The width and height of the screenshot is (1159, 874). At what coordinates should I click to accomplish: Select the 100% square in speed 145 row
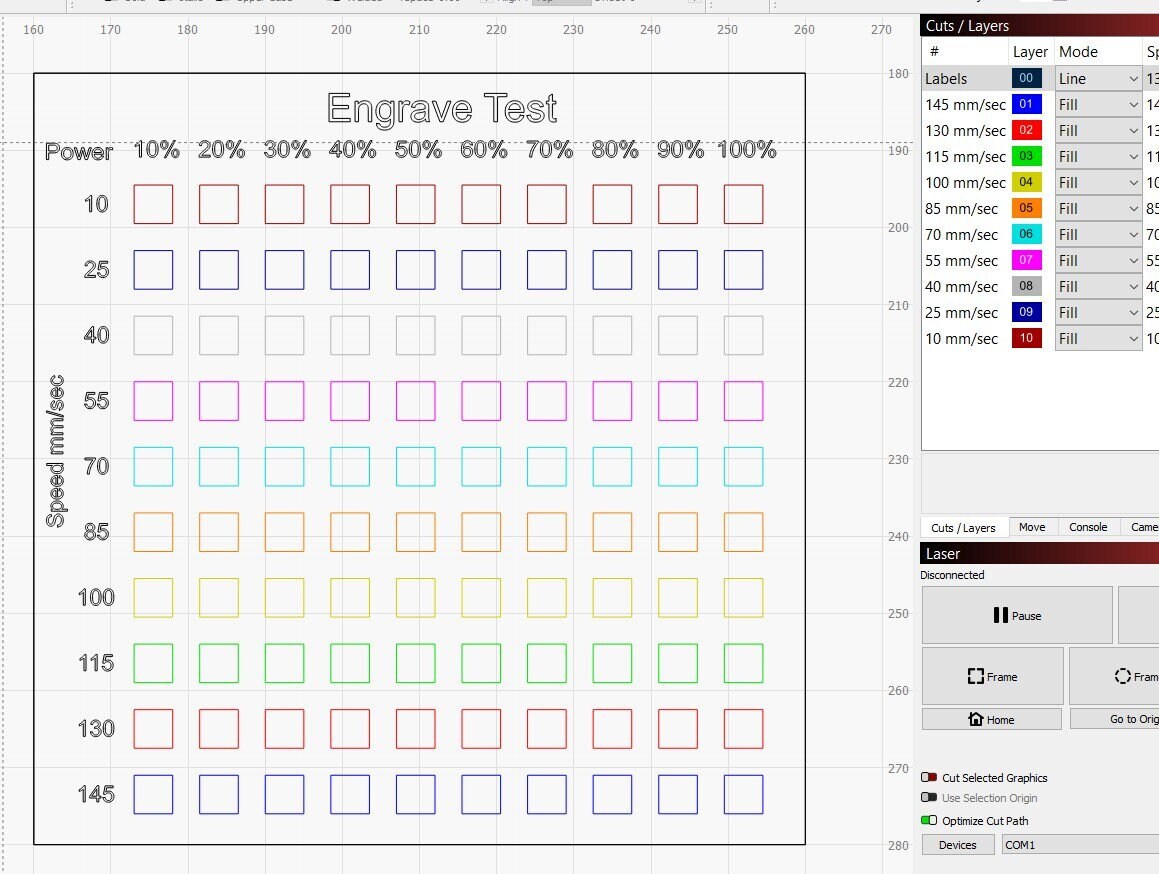pos(744,794)
